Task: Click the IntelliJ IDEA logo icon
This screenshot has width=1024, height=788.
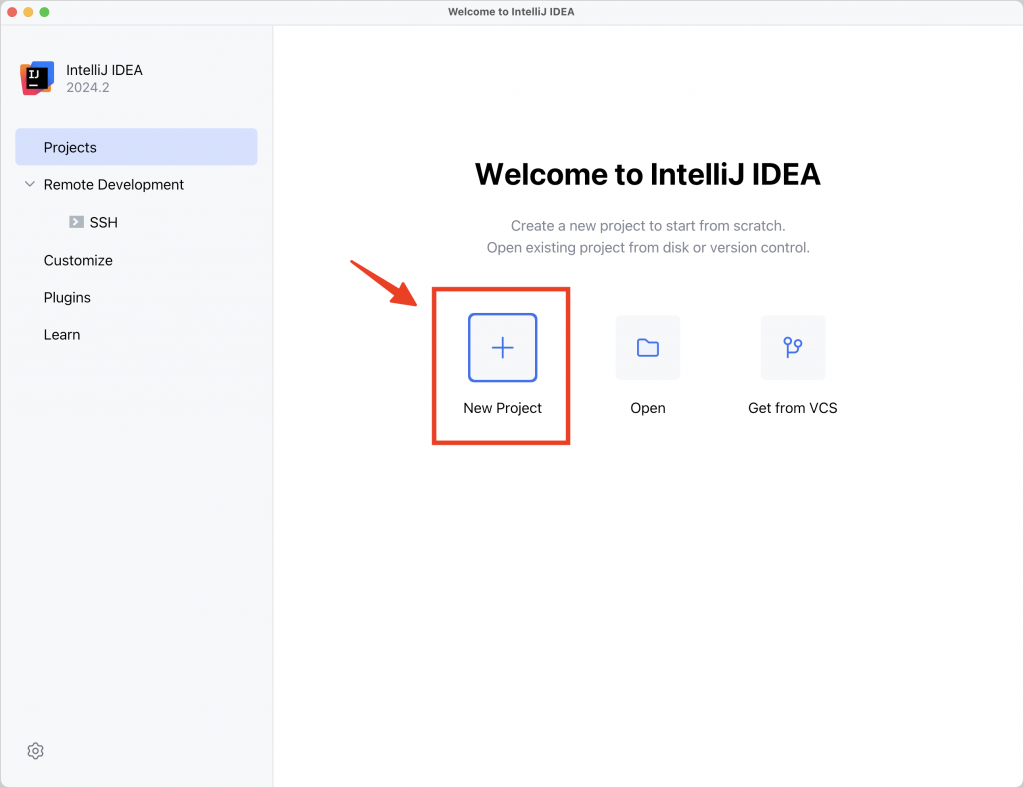Action: tap(37, 78)
